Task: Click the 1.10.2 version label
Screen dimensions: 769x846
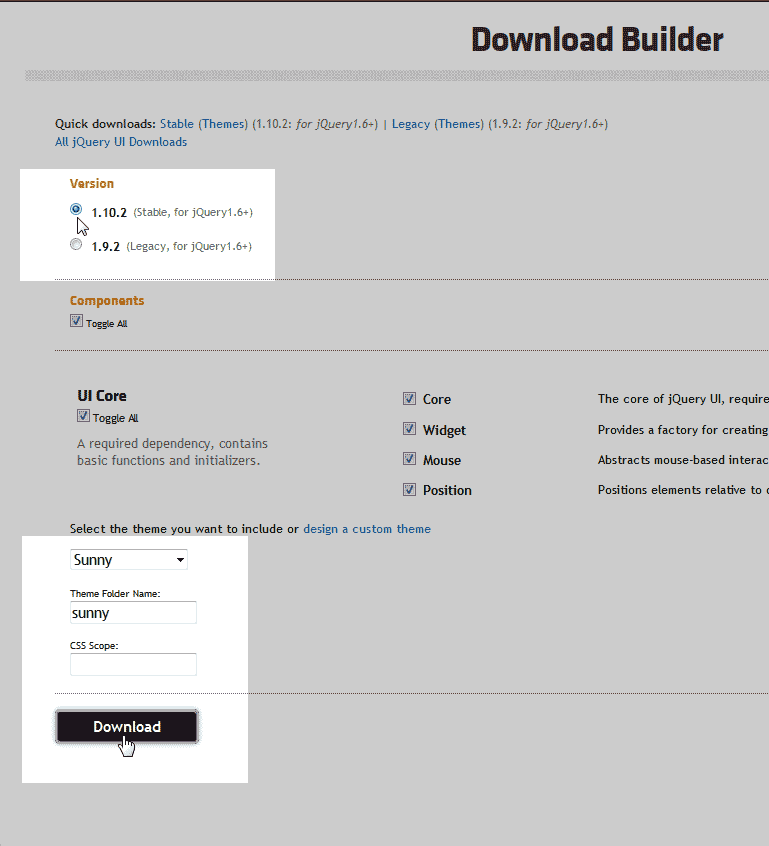Action: pos(109,213)
